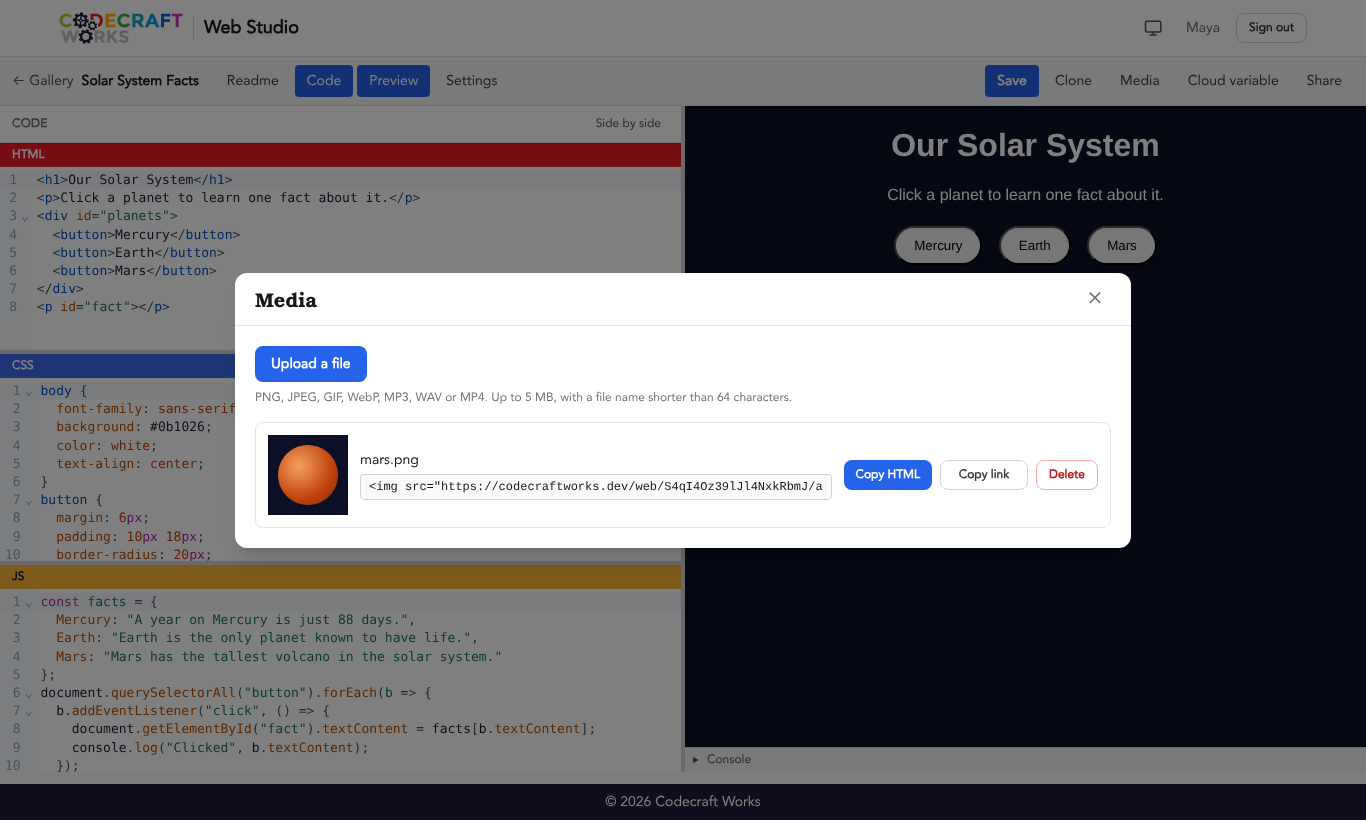Save the project
1366x820 pixels.
tap(1011, 81)
